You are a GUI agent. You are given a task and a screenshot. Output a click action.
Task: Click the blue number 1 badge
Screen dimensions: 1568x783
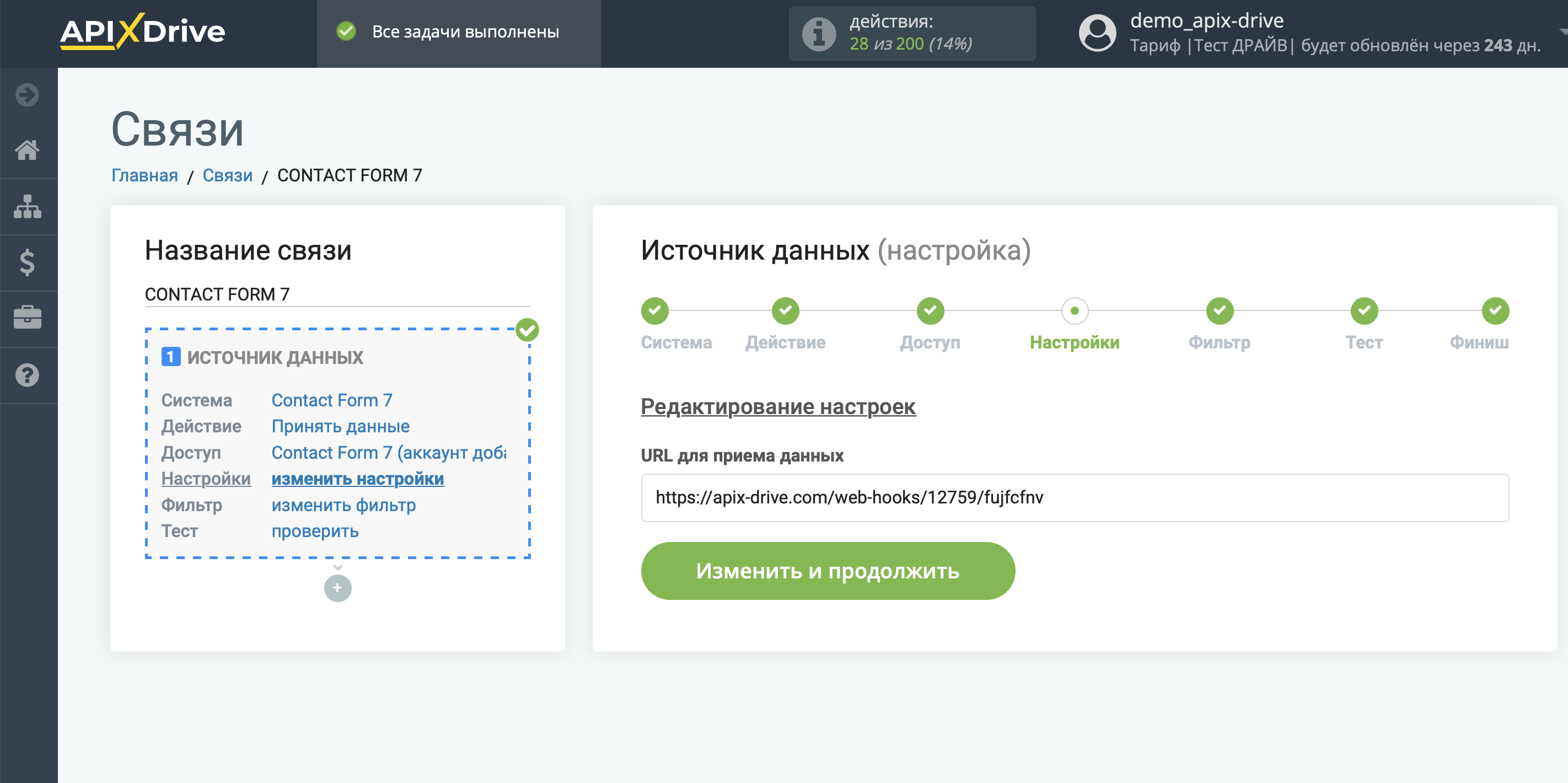click(x=170, y=357)
